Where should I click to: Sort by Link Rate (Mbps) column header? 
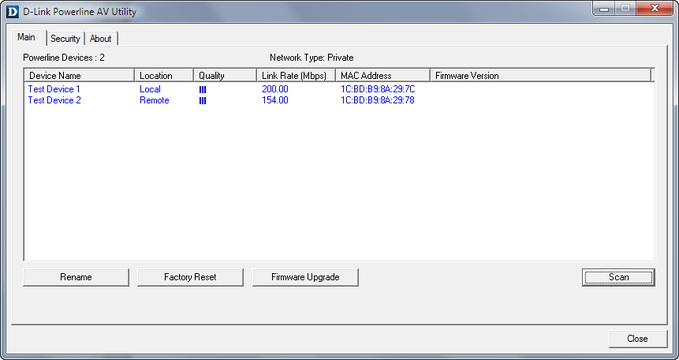[296, 75]
